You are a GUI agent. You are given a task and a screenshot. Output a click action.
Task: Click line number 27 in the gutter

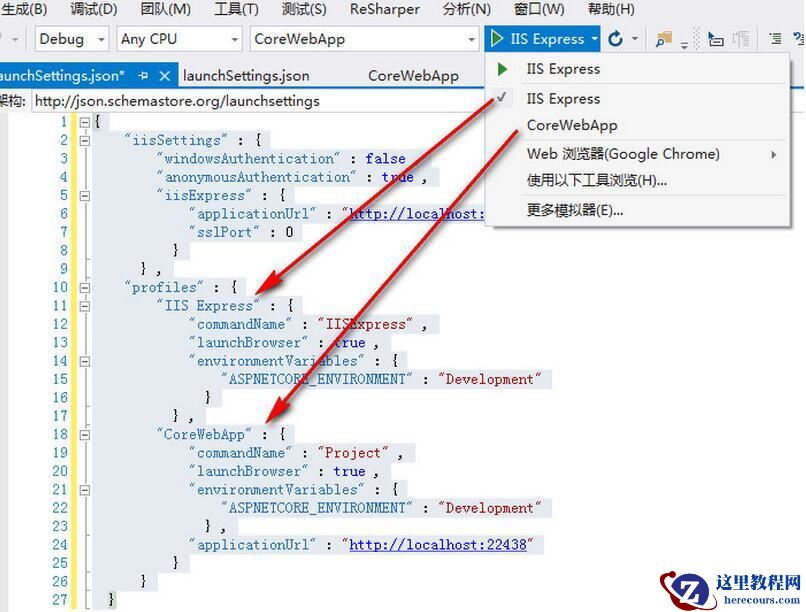tap(60, 600)
